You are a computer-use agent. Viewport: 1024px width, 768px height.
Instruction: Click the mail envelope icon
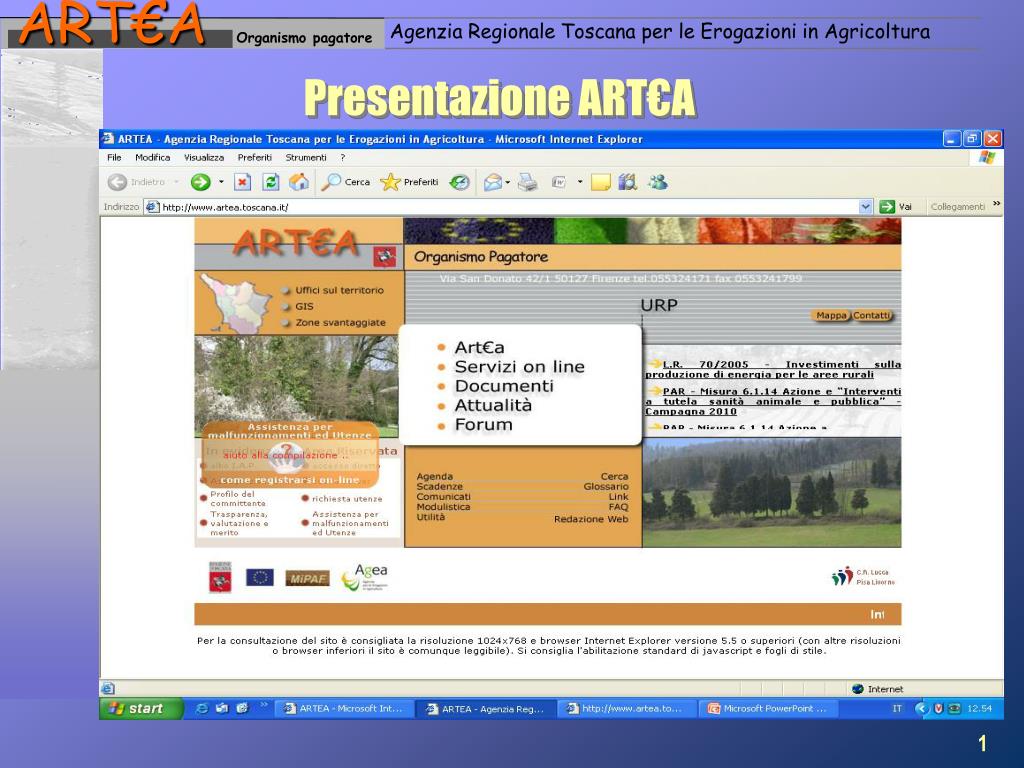coord(493,182)
